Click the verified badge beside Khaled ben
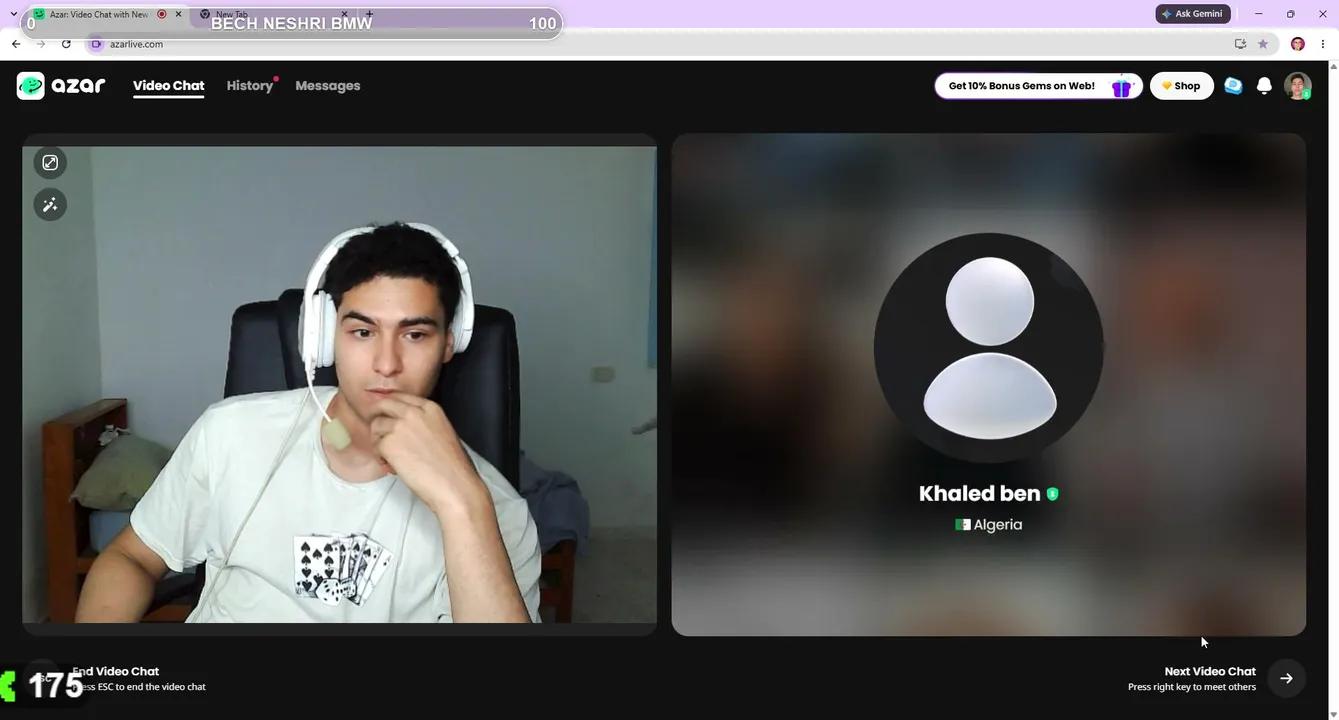The image size is (1339, 720). 1052,493
